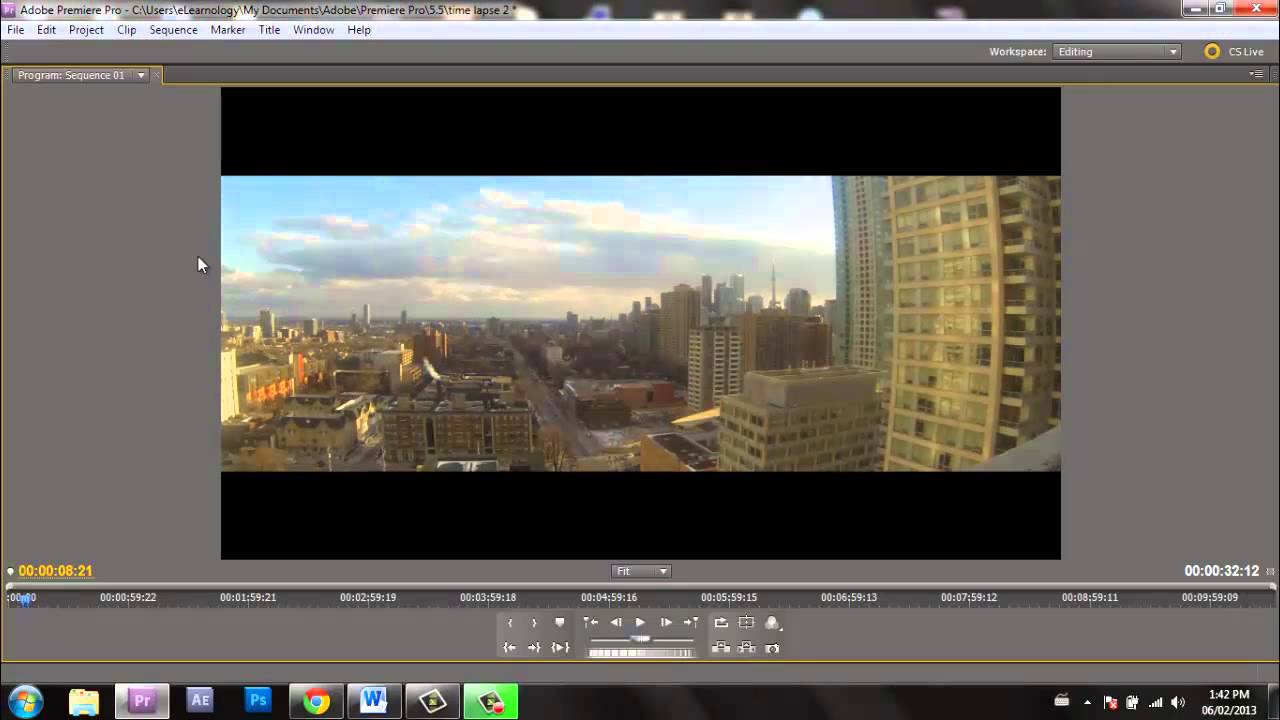This screenshot has width=1280, height=720.
Task: Open the Fit zoom level dropdown
Action: point(641,571)
